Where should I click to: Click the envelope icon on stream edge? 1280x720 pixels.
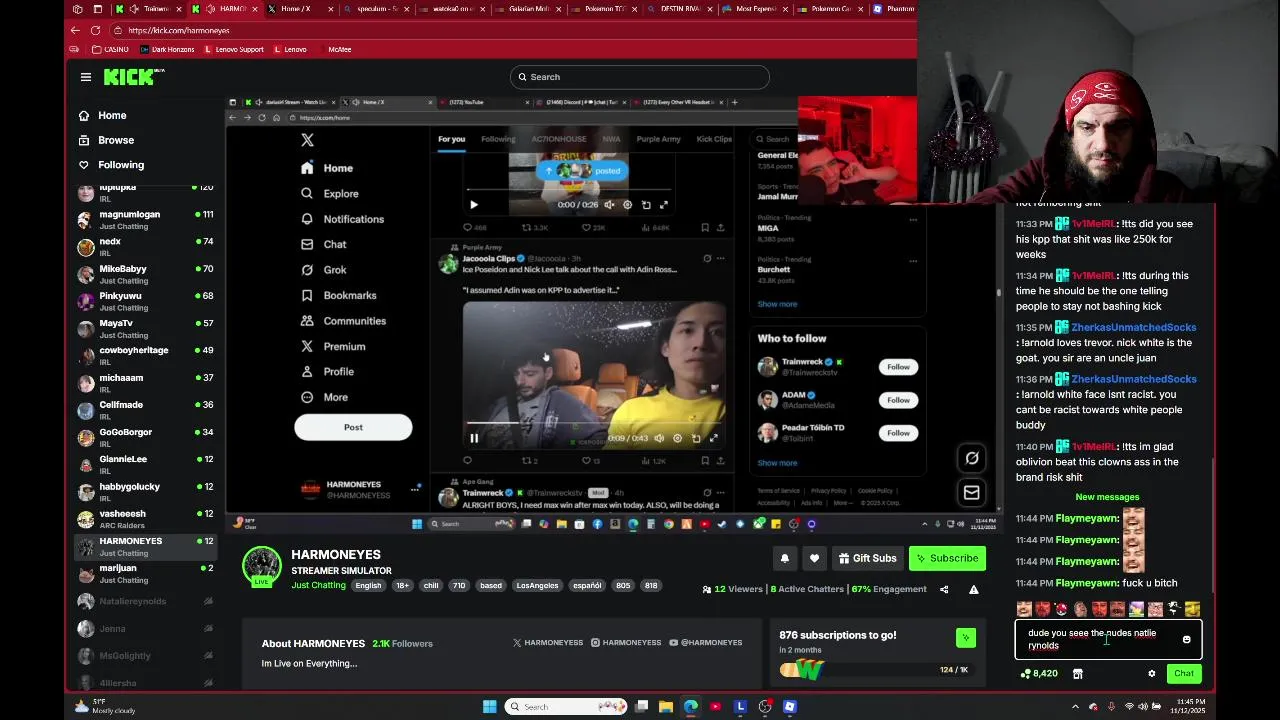[x=971, y=492]
